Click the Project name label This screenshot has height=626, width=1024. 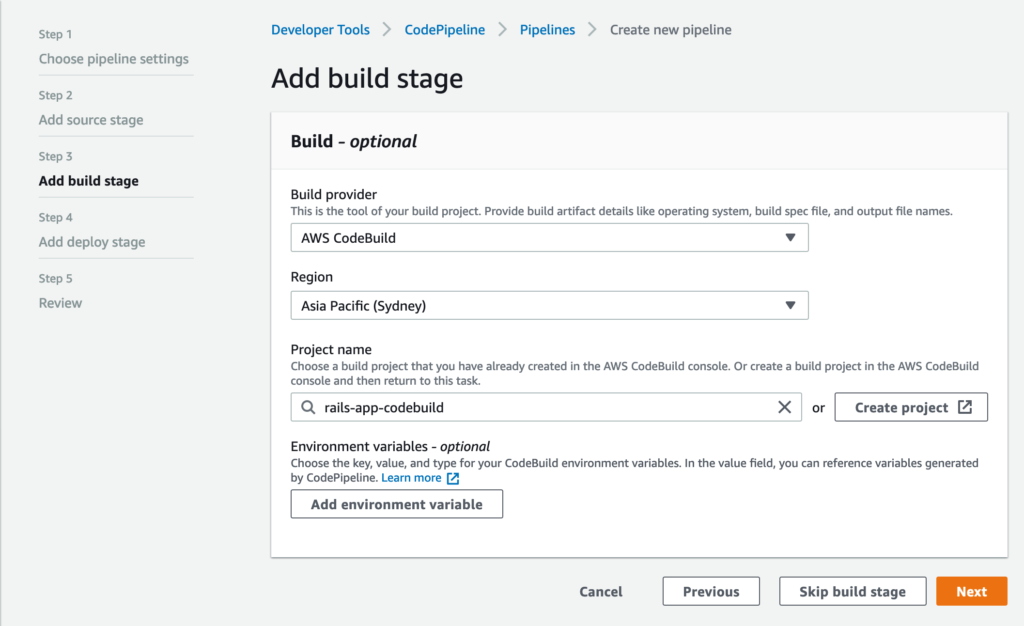pyautogui.click(x=331, y=349)
